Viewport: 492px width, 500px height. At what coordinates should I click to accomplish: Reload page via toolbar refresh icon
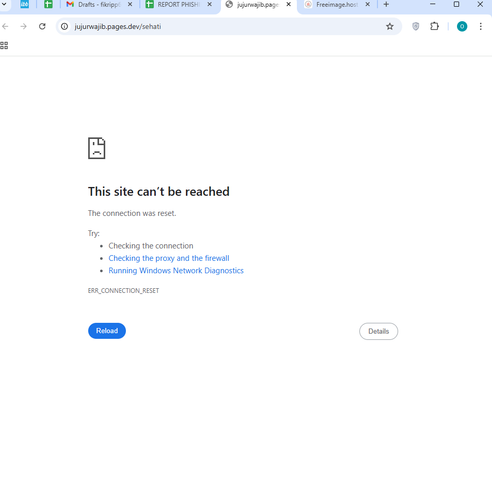pos(42,26)
